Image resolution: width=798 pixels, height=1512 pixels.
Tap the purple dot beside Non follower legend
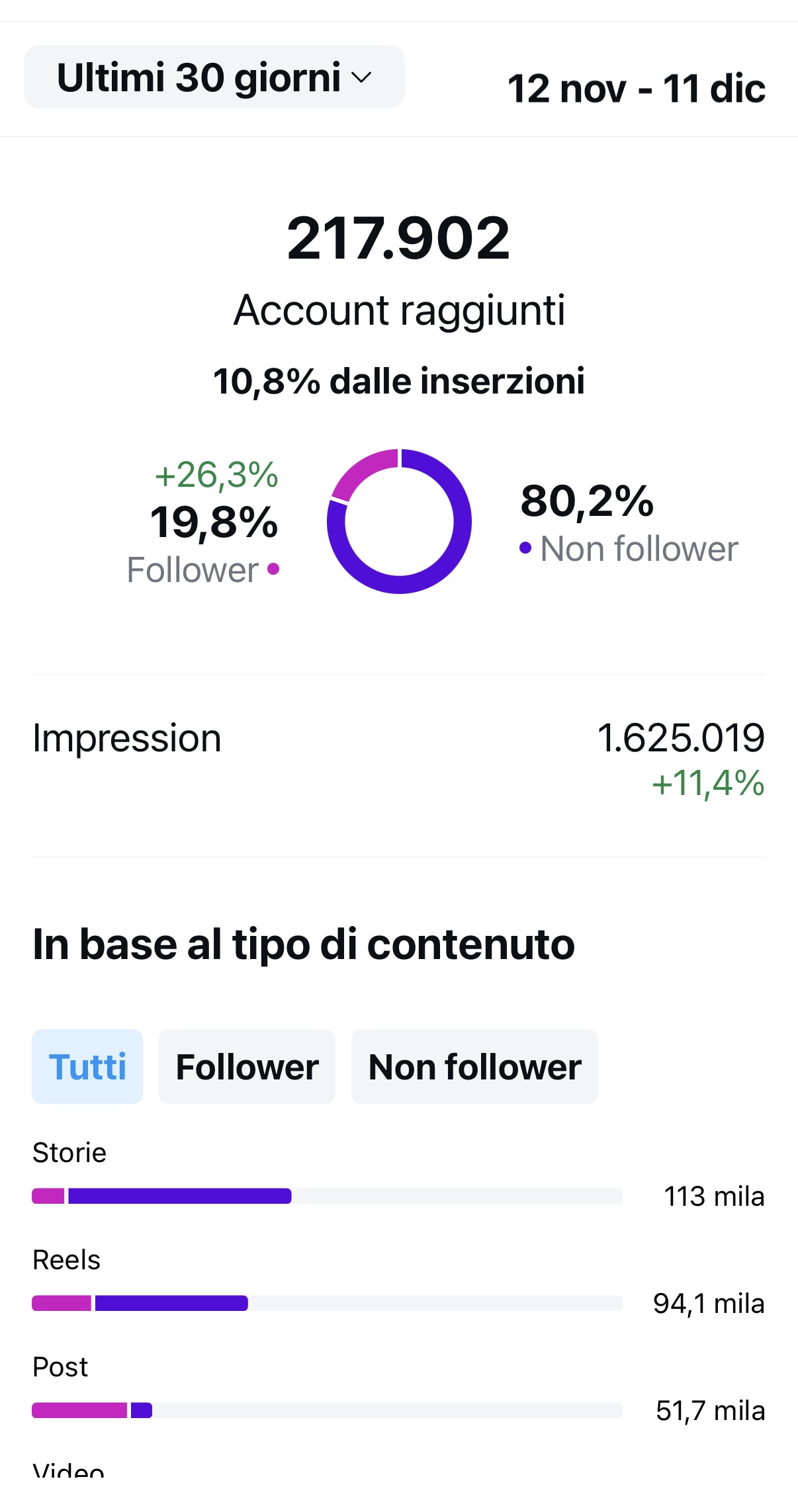tap(525, 548)
